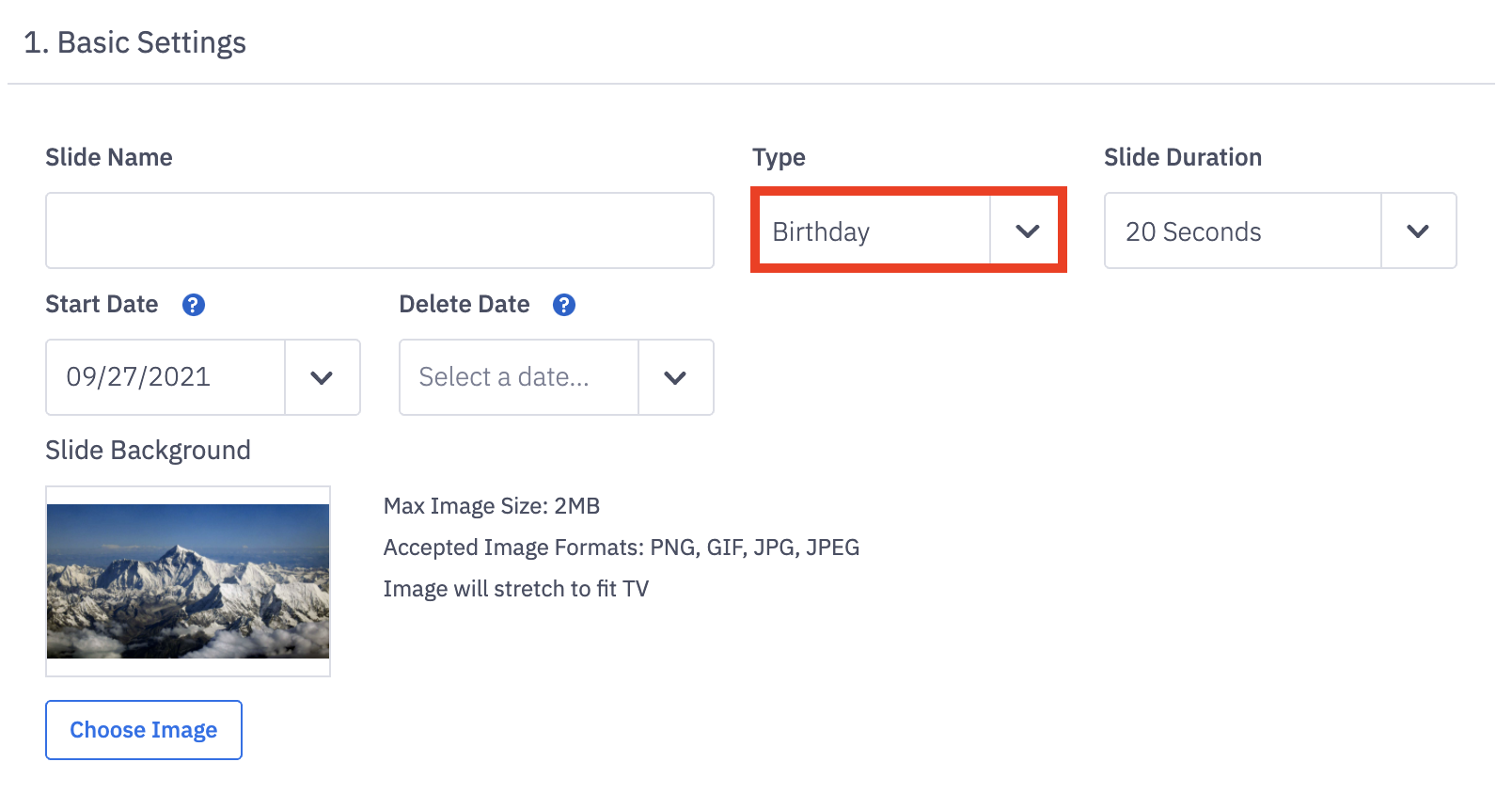Click the '1. Basic Settings' section header
The width and height of the screenshot is (1512, 794).
[x=135, y=43]
